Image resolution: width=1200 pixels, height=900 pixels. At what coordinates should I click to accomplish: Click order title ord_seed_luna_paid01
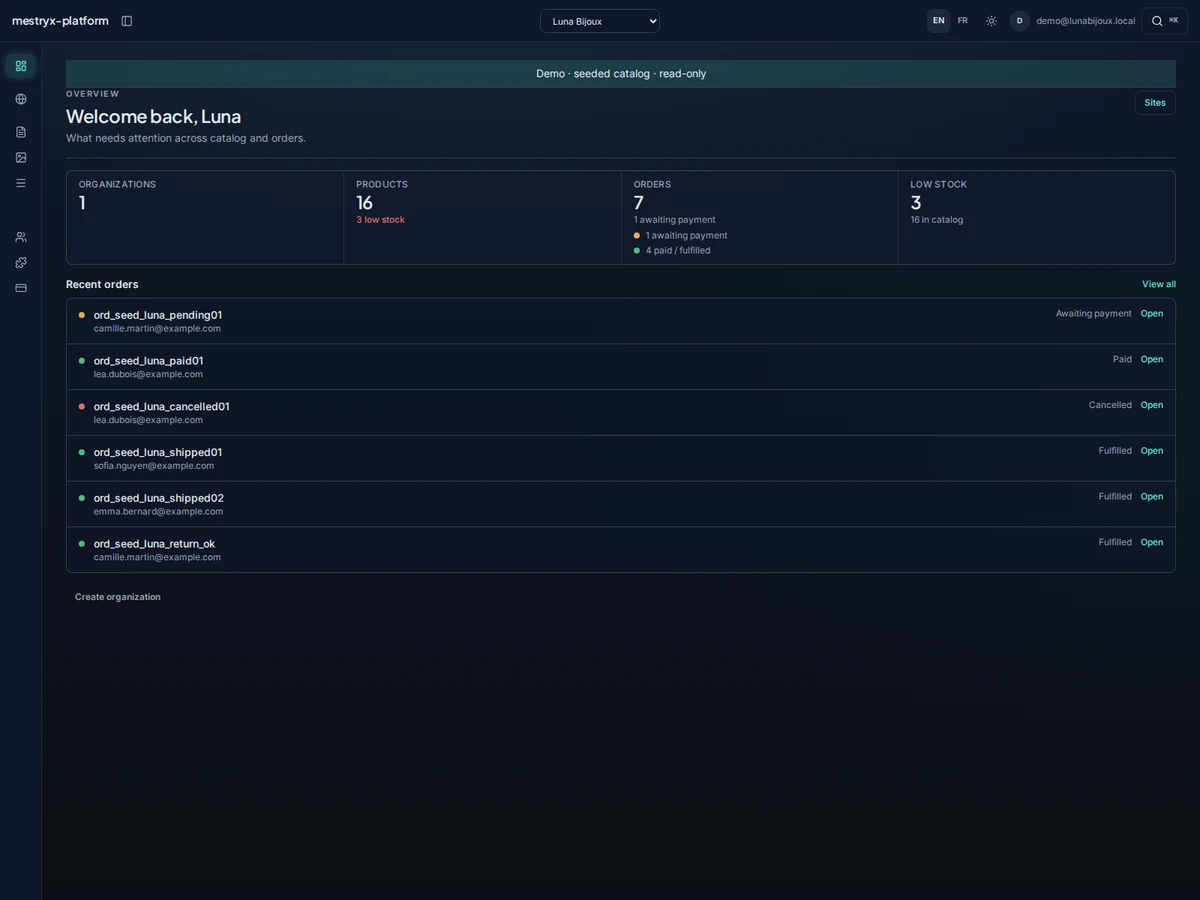click(148, 361)
